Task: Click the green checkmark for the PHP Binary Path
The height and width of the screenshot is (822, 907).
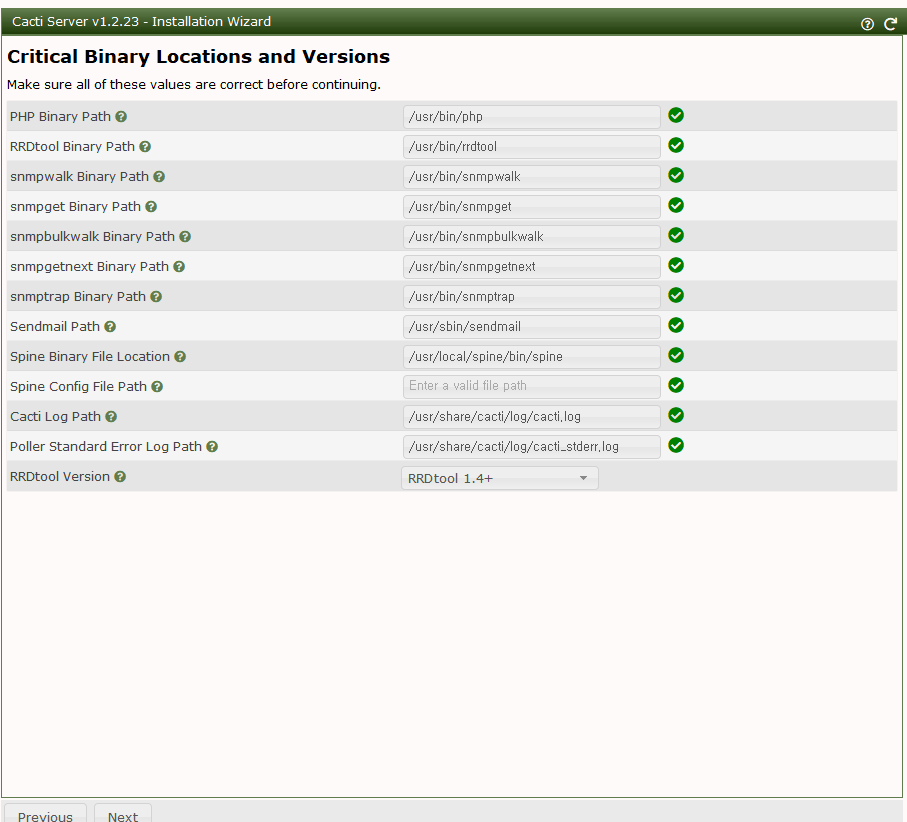Action: (x=676, y=115)
